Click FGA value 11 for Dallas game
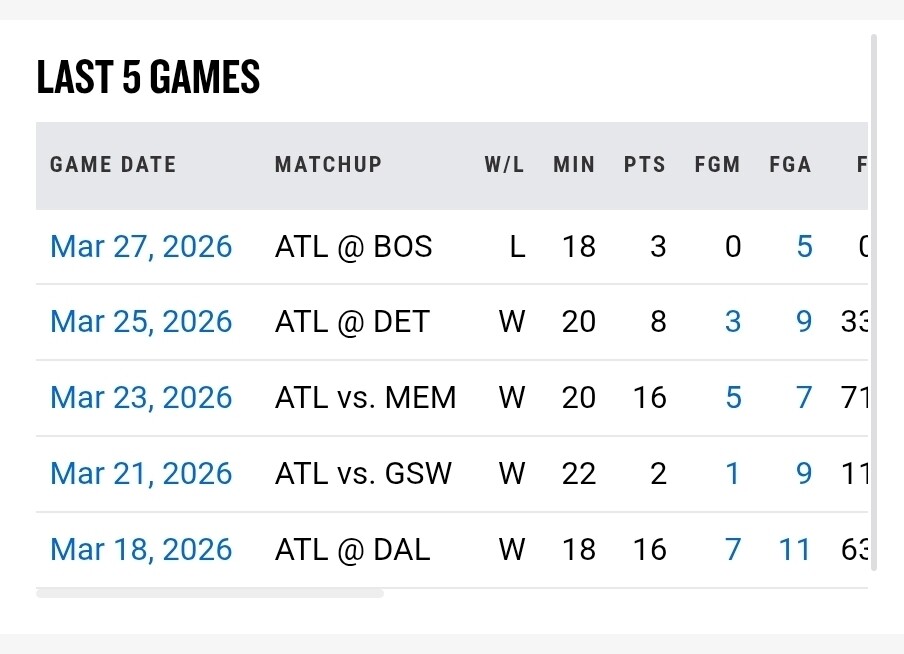Screen dimensions: 904x654 (795, 549)
